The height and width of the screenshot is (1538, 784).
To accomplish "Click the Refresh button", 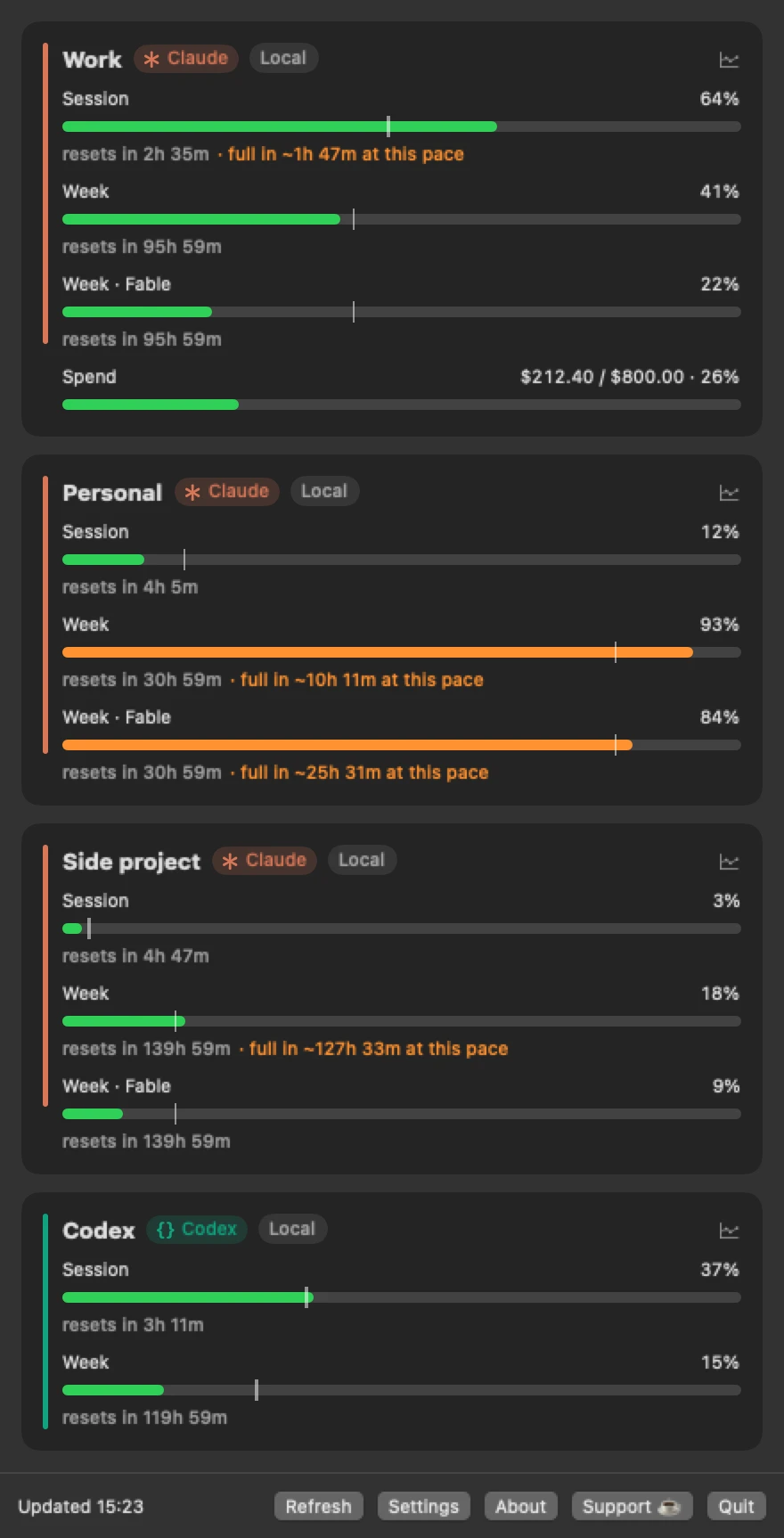I will click(319, 1506).
